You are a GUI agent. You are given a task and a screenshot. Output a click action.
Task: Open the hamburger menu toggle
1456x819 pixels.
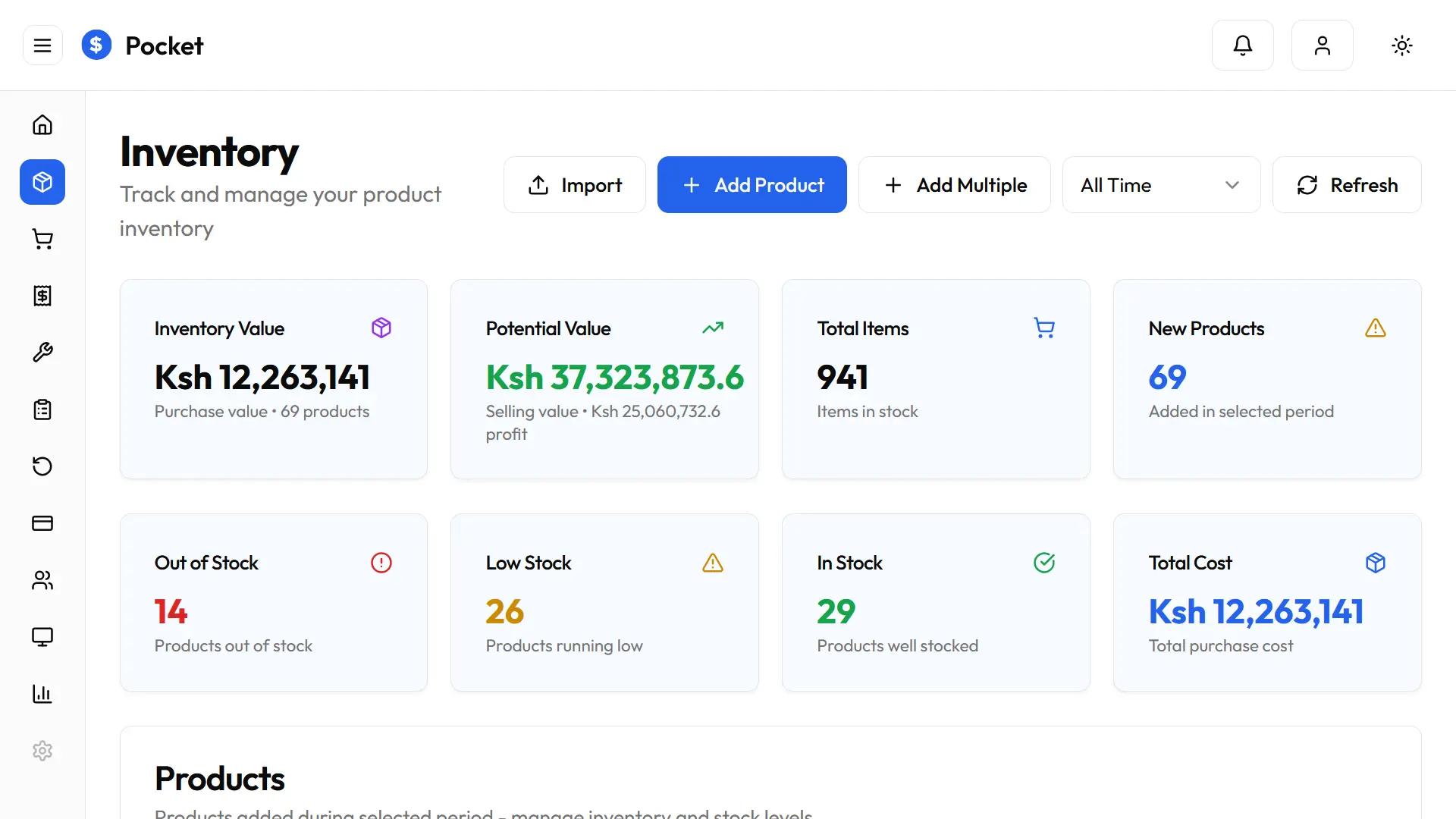(42, 45)
